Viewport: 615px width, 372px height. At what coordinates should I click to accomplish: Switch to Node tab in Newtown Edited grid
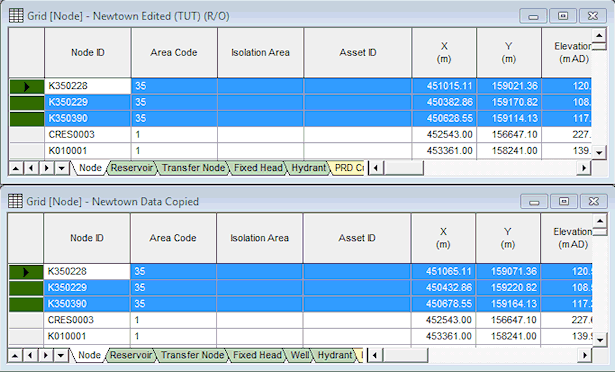pos(90,168)
